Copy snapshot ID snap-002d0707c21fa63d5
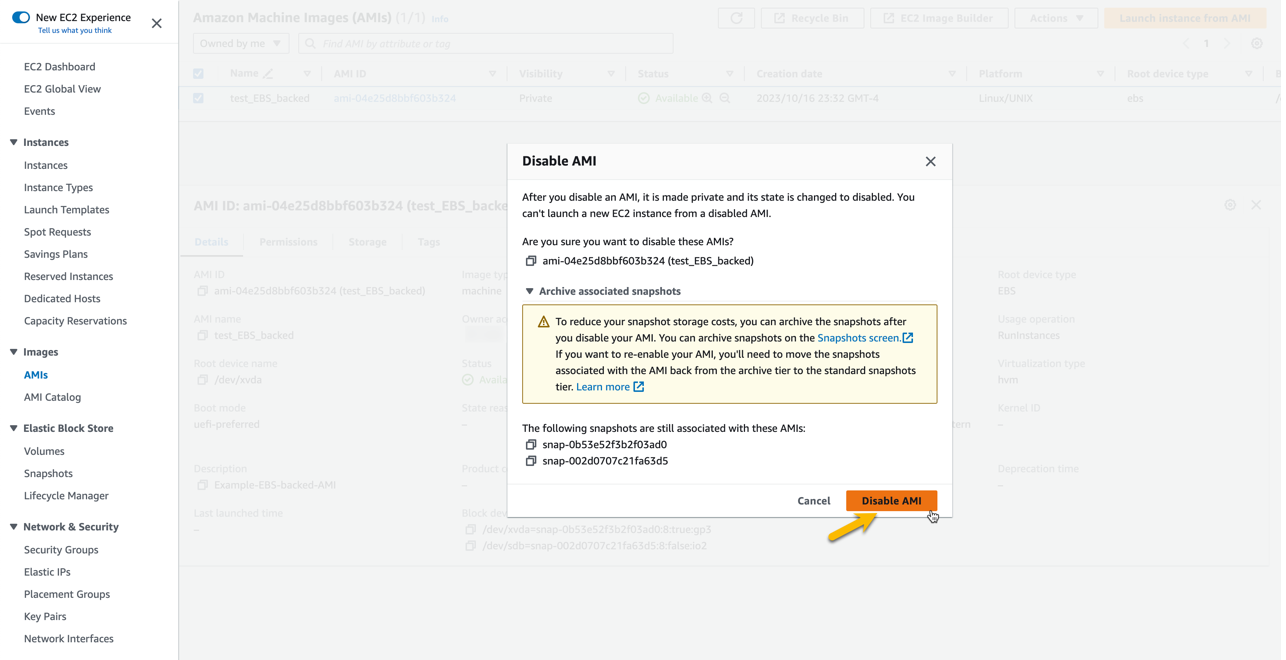Screen dimensions: 1286x660 click(530, 461)
